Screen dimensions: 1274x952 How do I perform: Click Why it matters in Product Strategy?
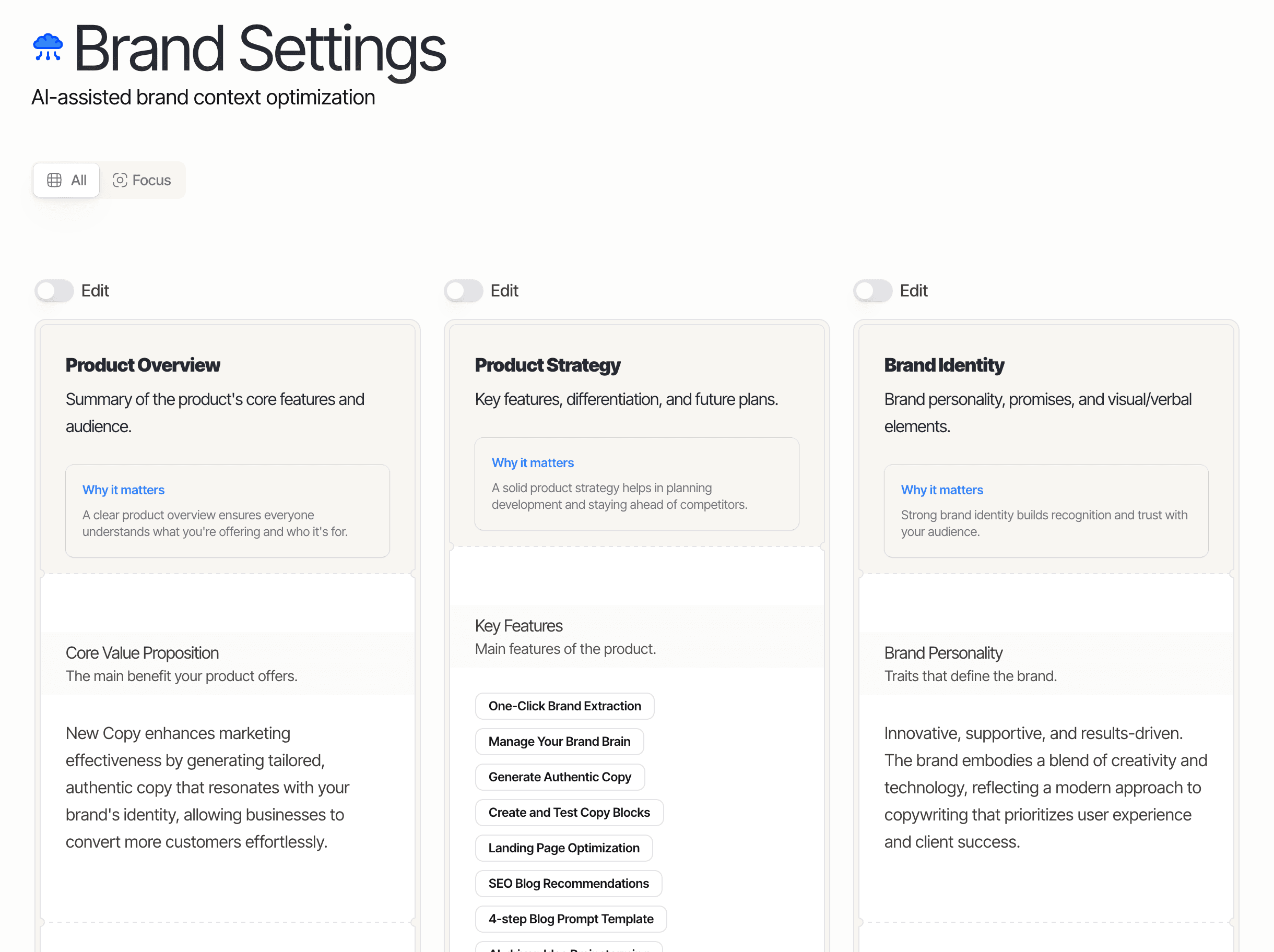(533, 462)
